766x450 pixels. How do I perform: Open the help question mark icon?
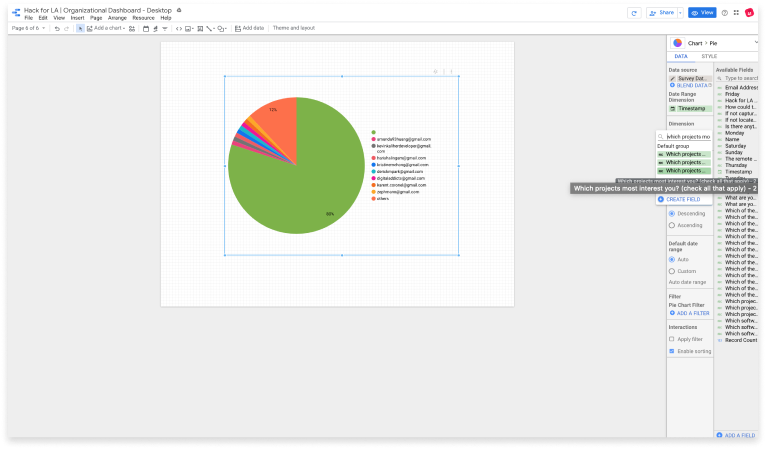(725, 13)
